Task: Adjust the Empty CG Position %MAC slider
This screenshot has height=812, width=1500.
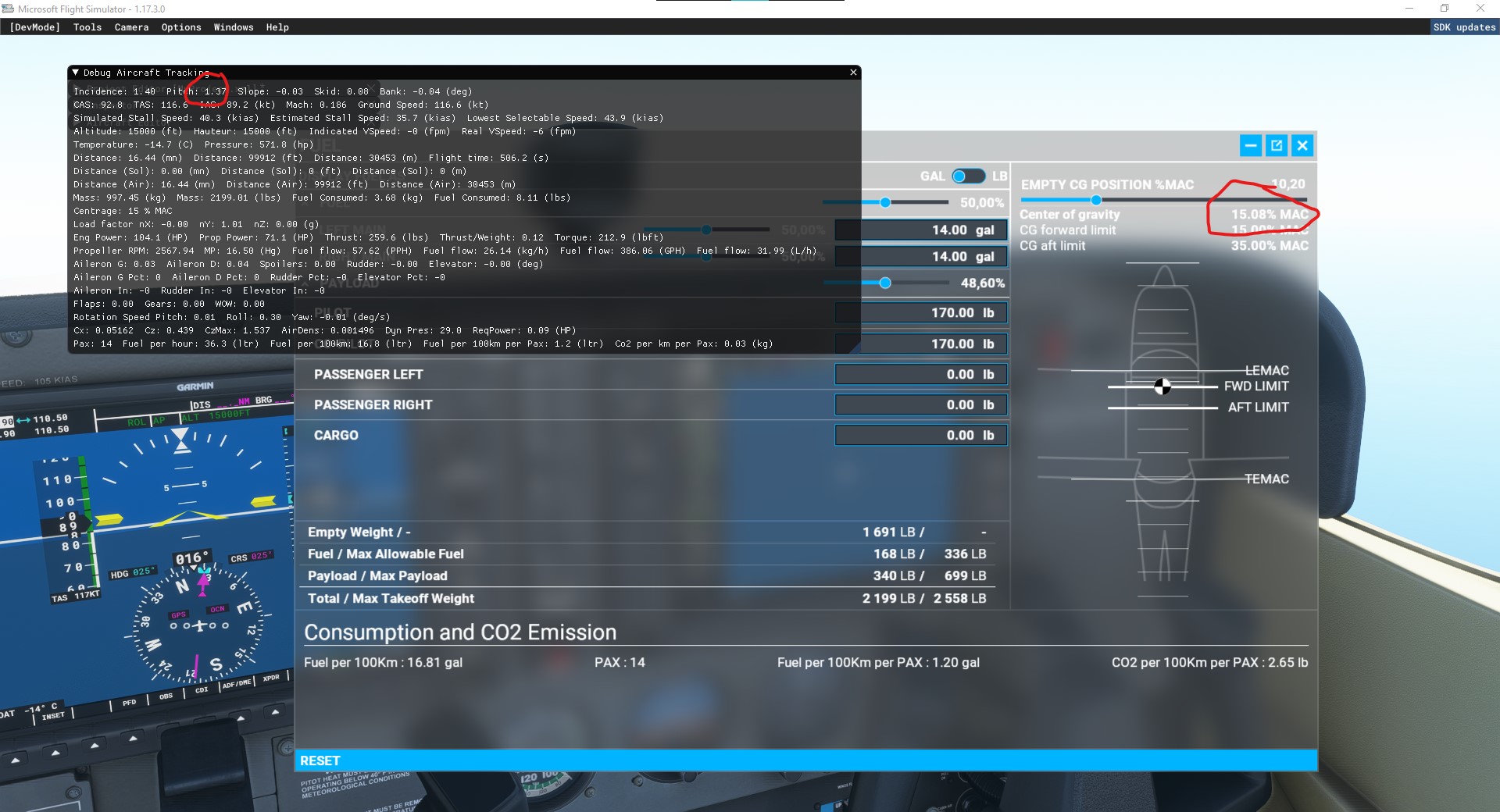Action: [1163, 200]
